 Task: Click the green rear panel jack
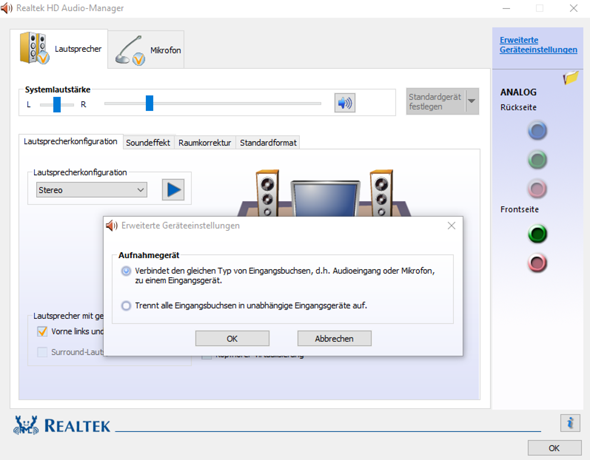[x=537, y=159]
